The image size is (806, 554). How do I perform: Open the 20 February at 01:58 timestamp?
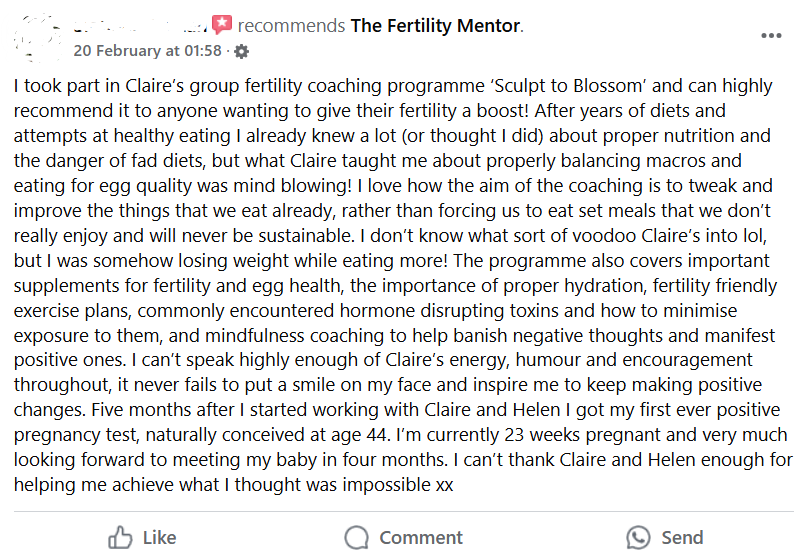point(147,51)
